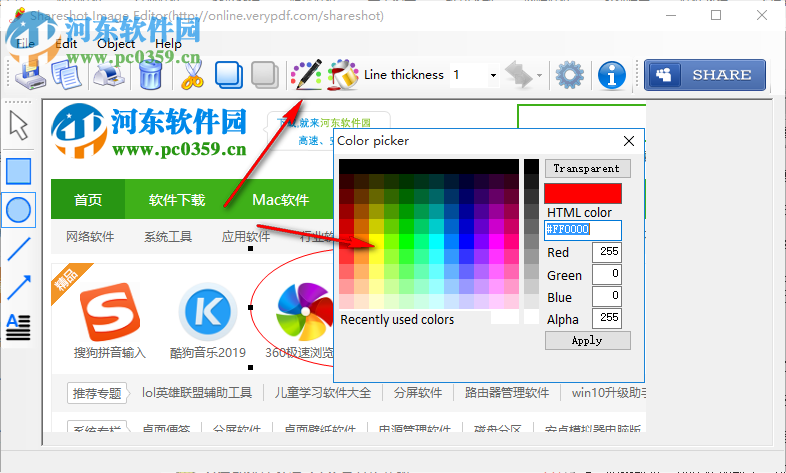The width and height of the screenshot is (786, 473).
Task: Click the 首页 tab in the image
Action: (88, 199)
